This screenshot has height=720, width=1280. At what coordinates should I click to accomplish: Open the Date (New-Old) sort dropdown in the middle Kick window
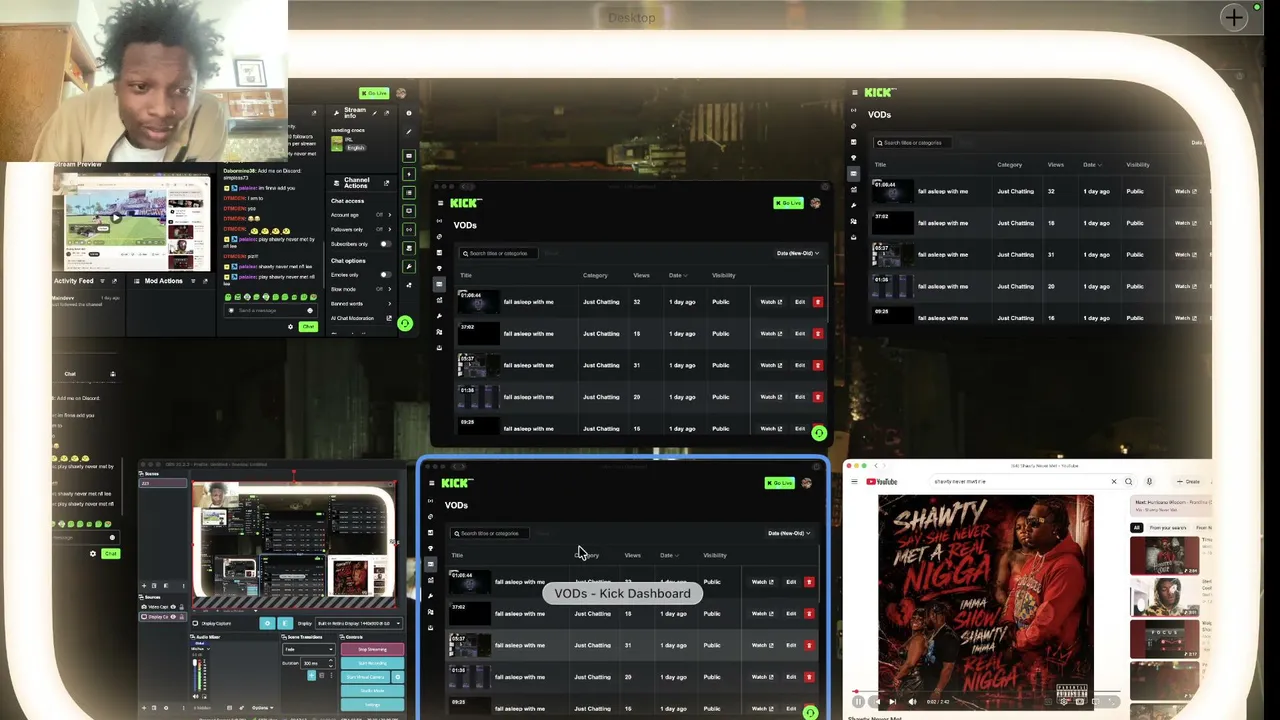click(x=797, y=253)
